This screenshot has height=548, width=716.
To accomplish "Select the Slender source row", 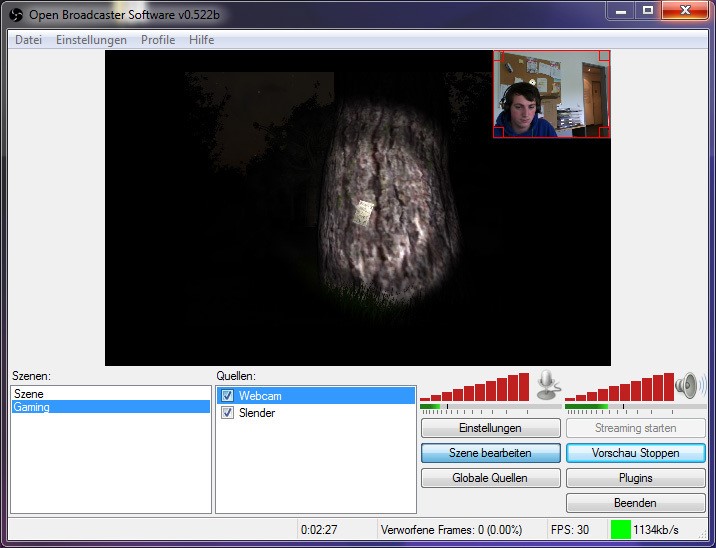I will click(316, 413).
